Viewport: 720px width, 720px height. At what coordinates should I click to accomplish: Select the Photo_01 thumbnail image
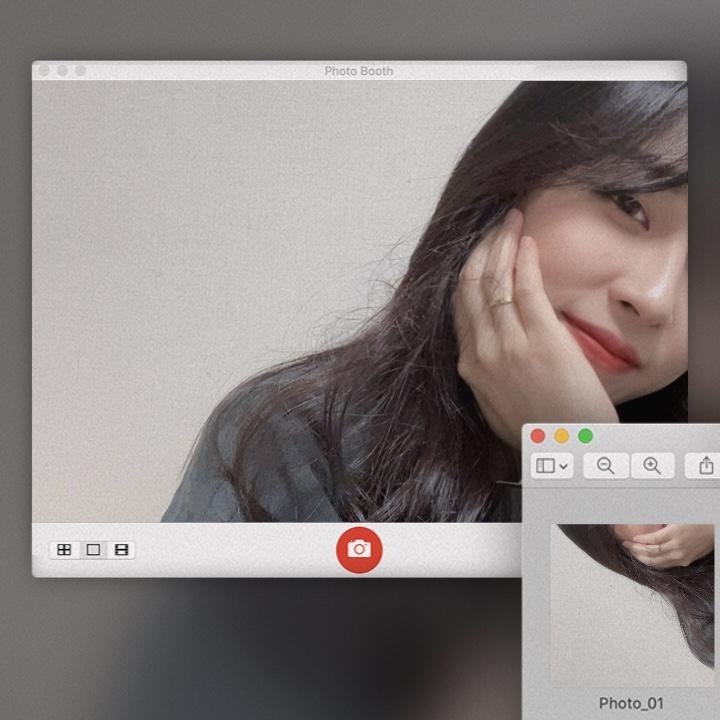[x=632, y=605]
